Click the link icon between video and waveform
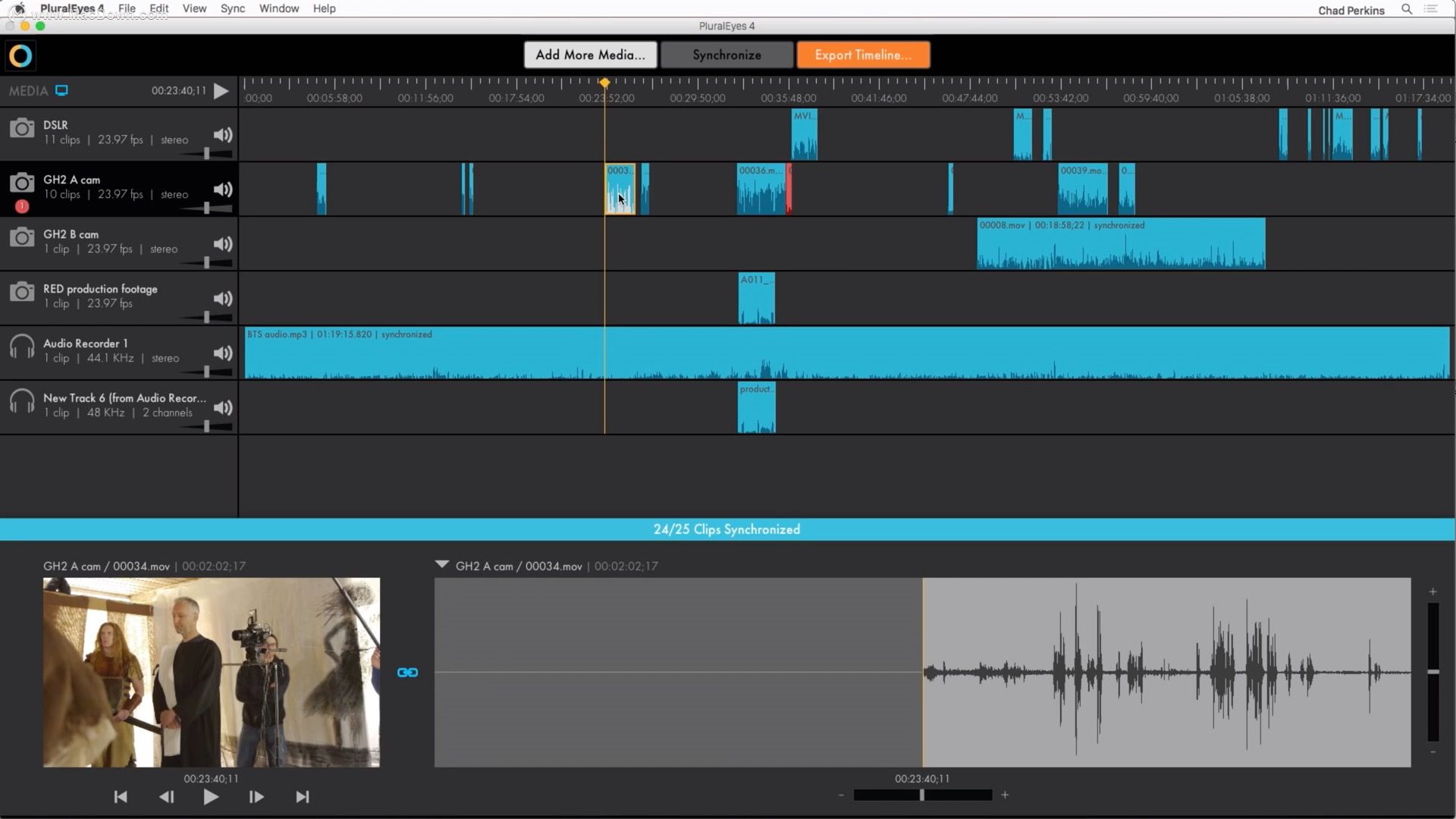 407,673
